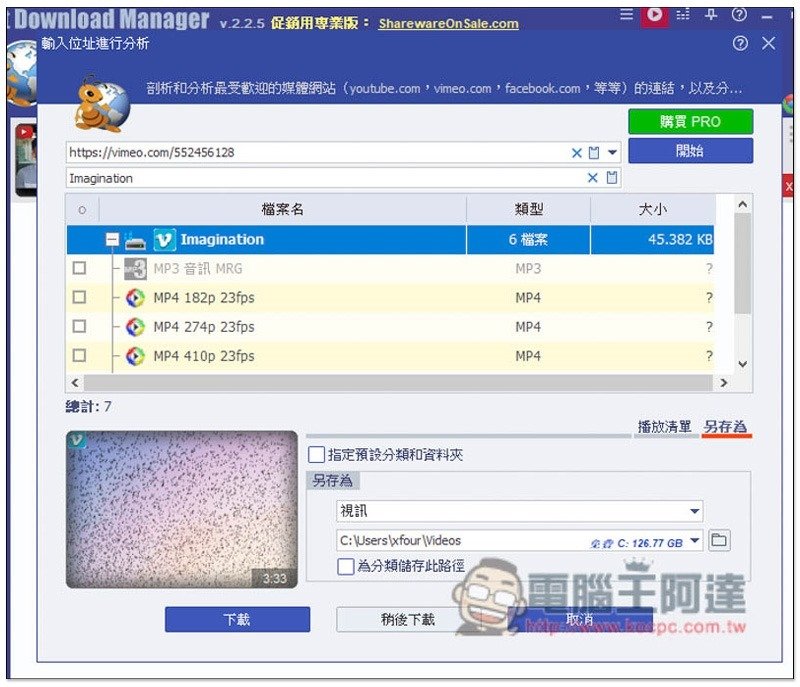Pin the main window with the pin icon
This screenshot has width=800, height=687.
click(711, 15)
